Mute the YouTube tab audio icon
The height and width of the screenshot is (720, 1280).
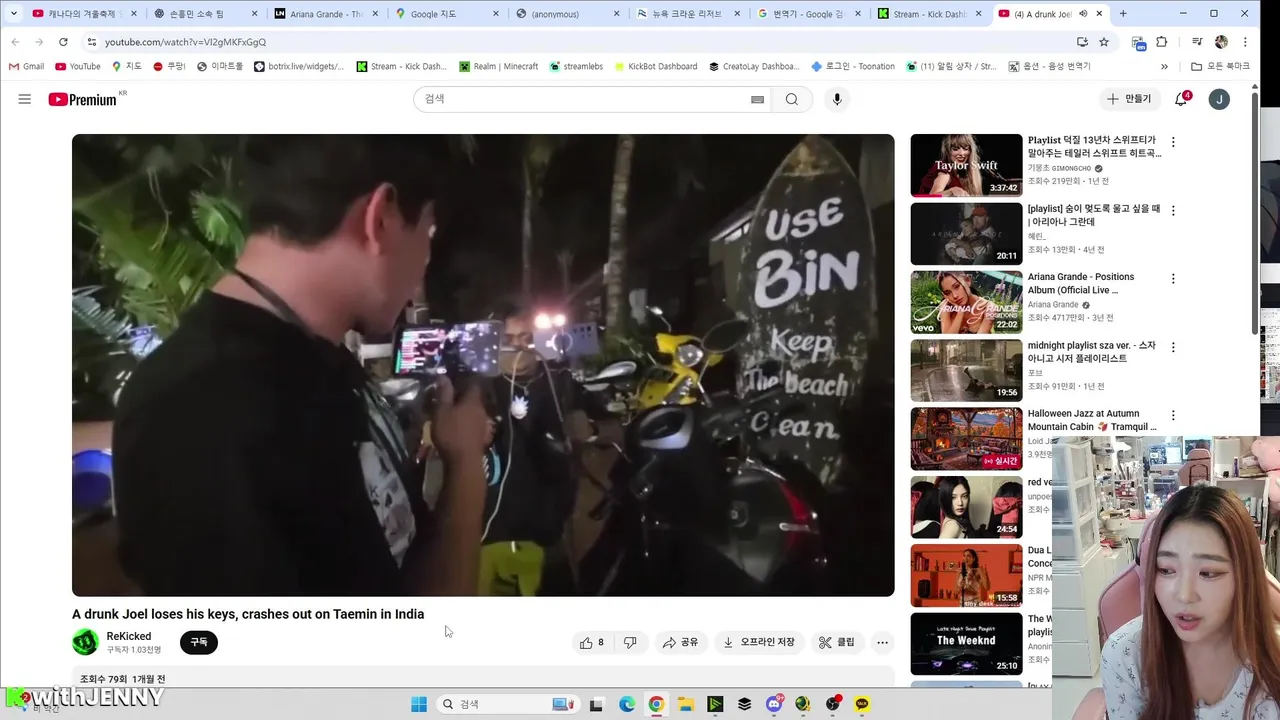click(x=1083, y=14)
